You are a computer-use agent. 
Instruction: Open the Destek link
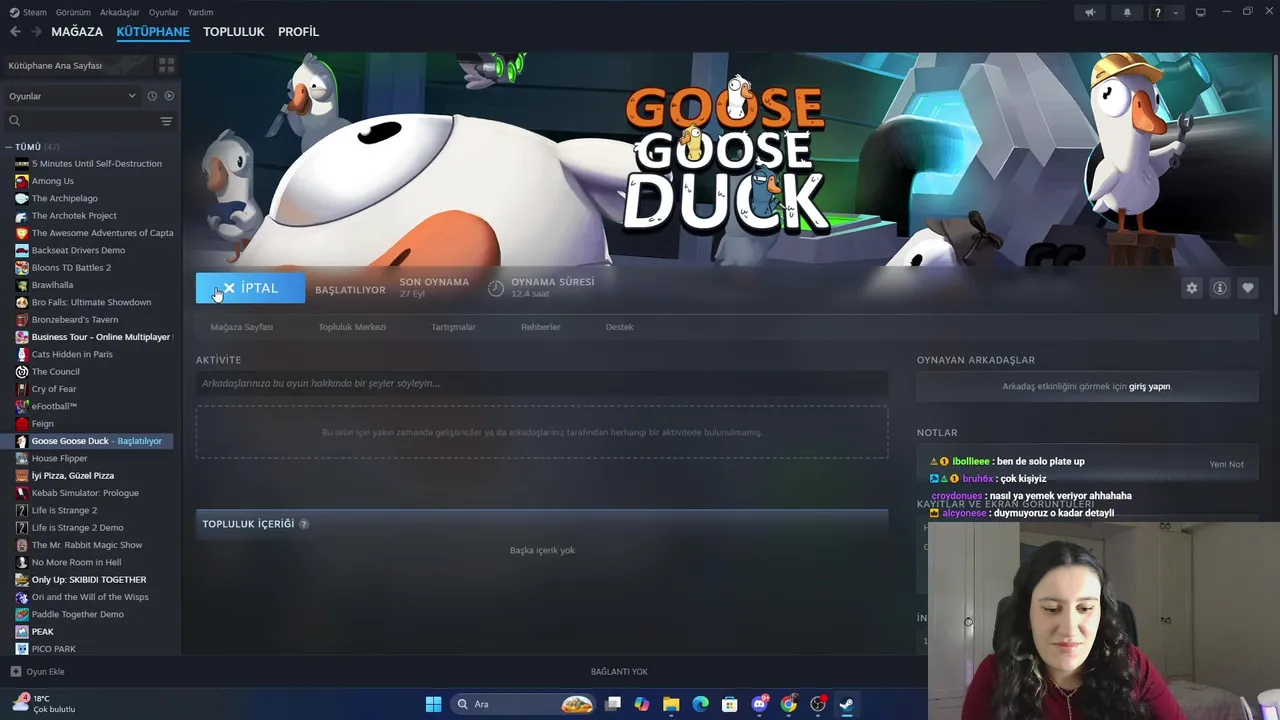(619, 327)
